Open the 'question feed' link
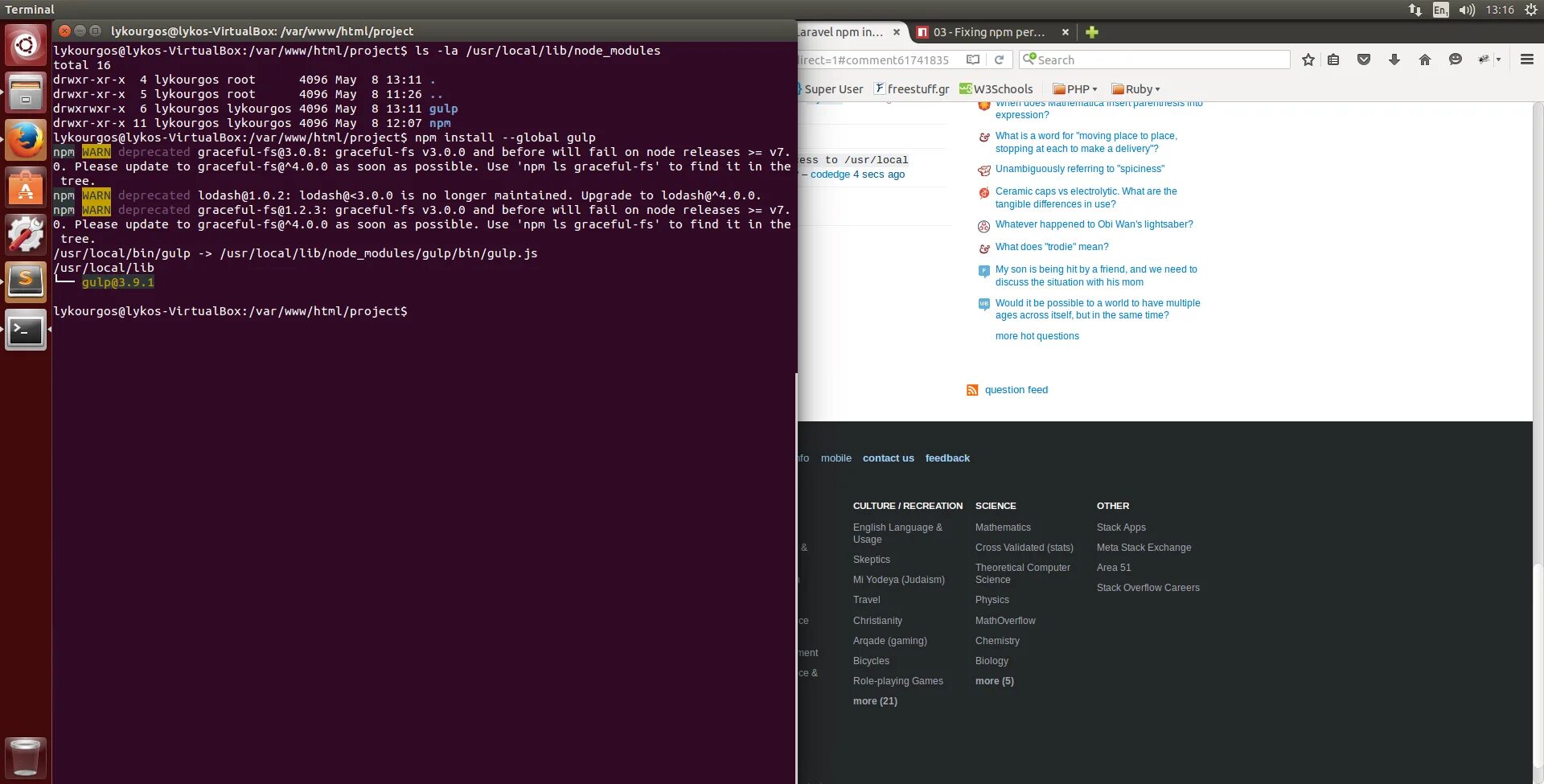 click(x=1016, y=390)
